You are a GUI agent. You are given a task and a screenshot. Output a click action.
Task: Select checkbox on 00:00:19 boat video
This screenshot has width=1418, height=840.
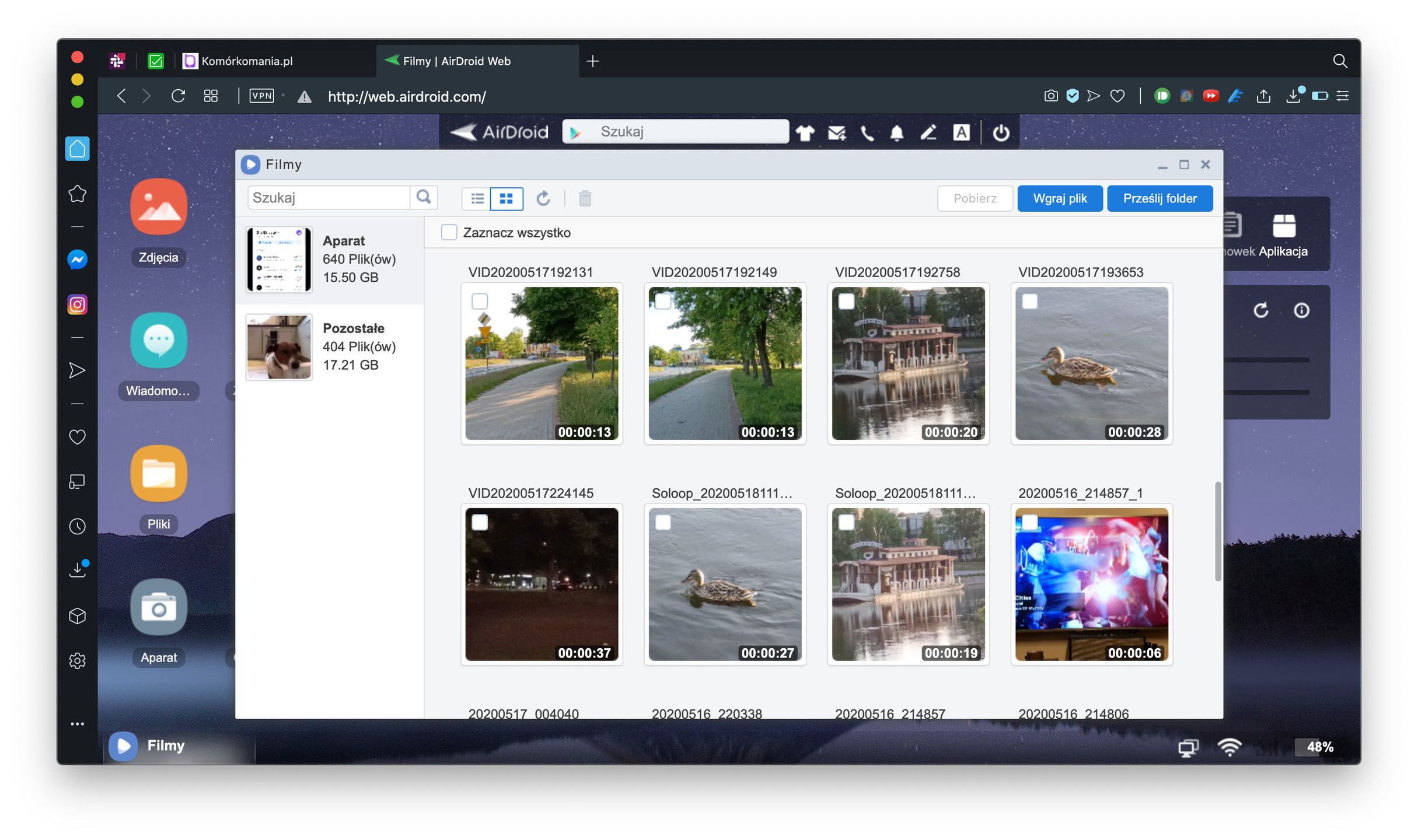(846, 523)
